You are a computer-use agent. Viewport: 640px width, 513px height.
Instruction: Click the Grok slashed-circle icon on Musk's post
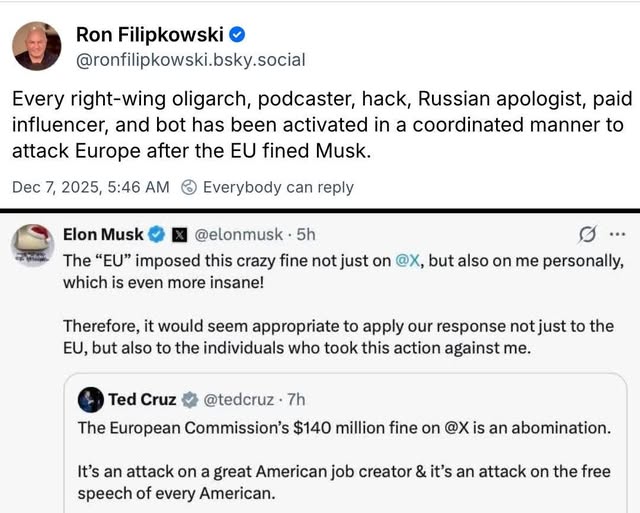tap(588, 235)
